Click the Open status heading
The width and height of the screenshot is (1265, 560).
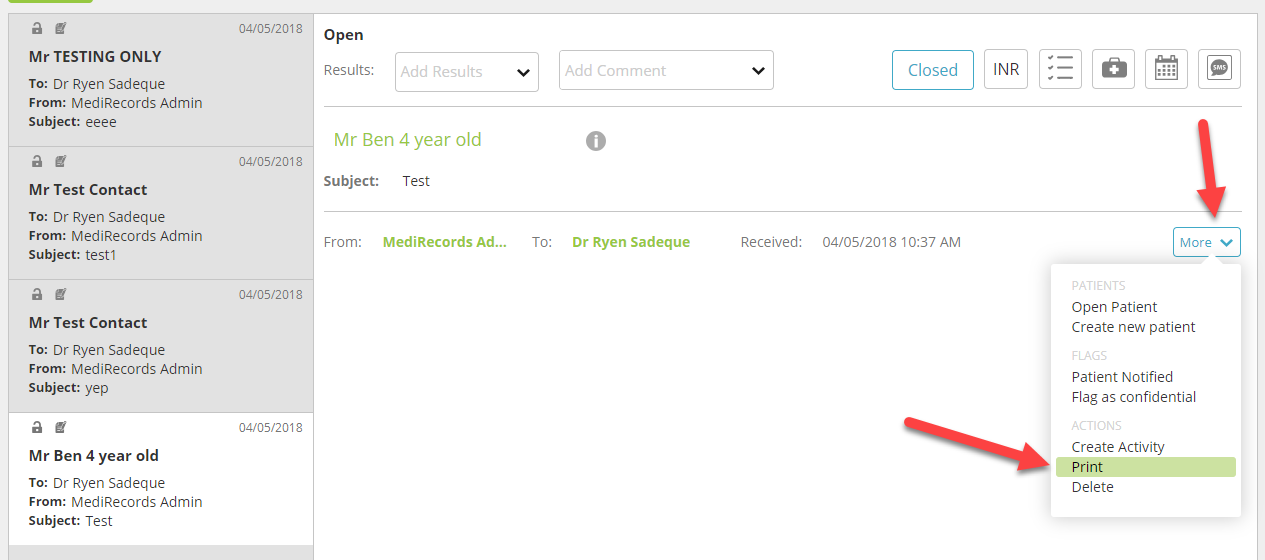coord(344,35)
